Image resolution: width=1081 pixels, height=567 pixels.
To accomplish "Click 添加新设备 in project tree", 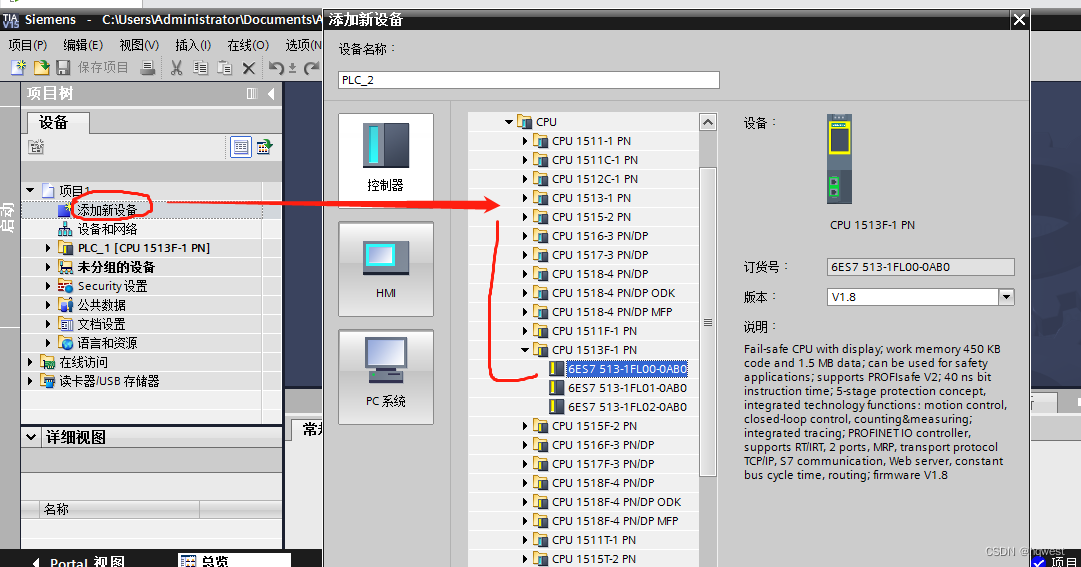I will point(108,210).
